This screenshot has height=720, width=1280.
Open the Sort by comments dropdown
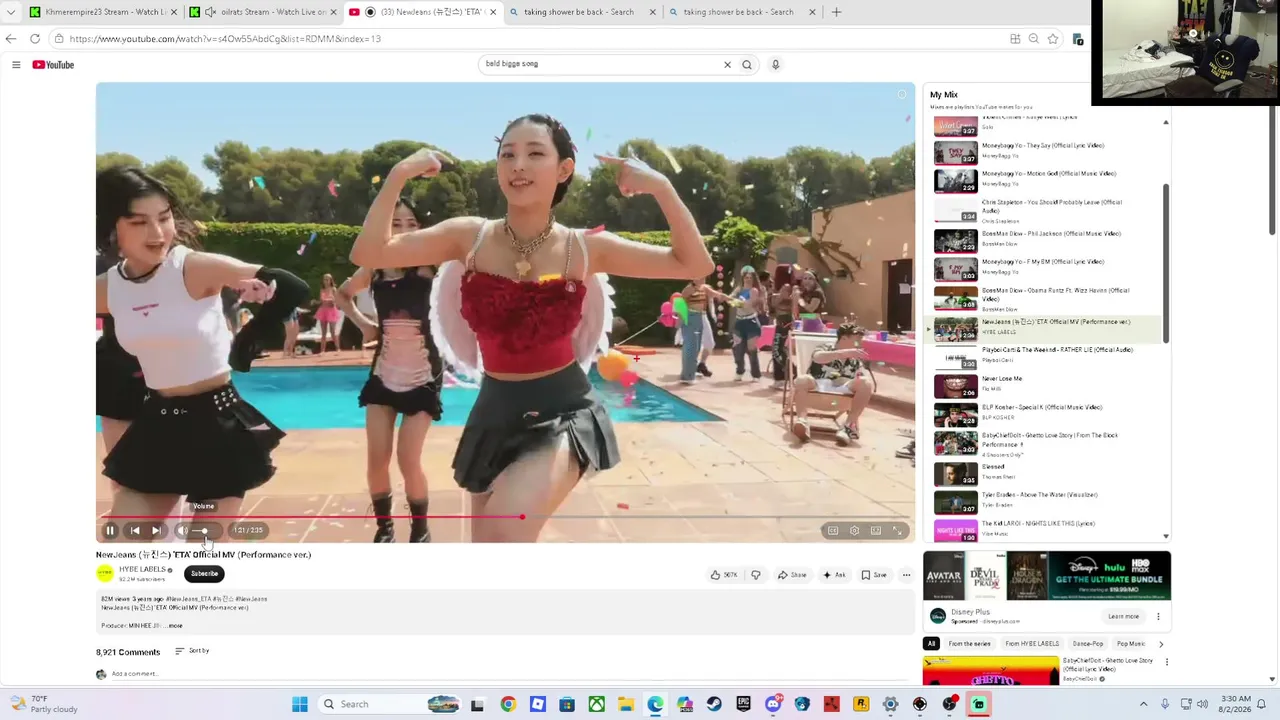[x=192, y=651]
